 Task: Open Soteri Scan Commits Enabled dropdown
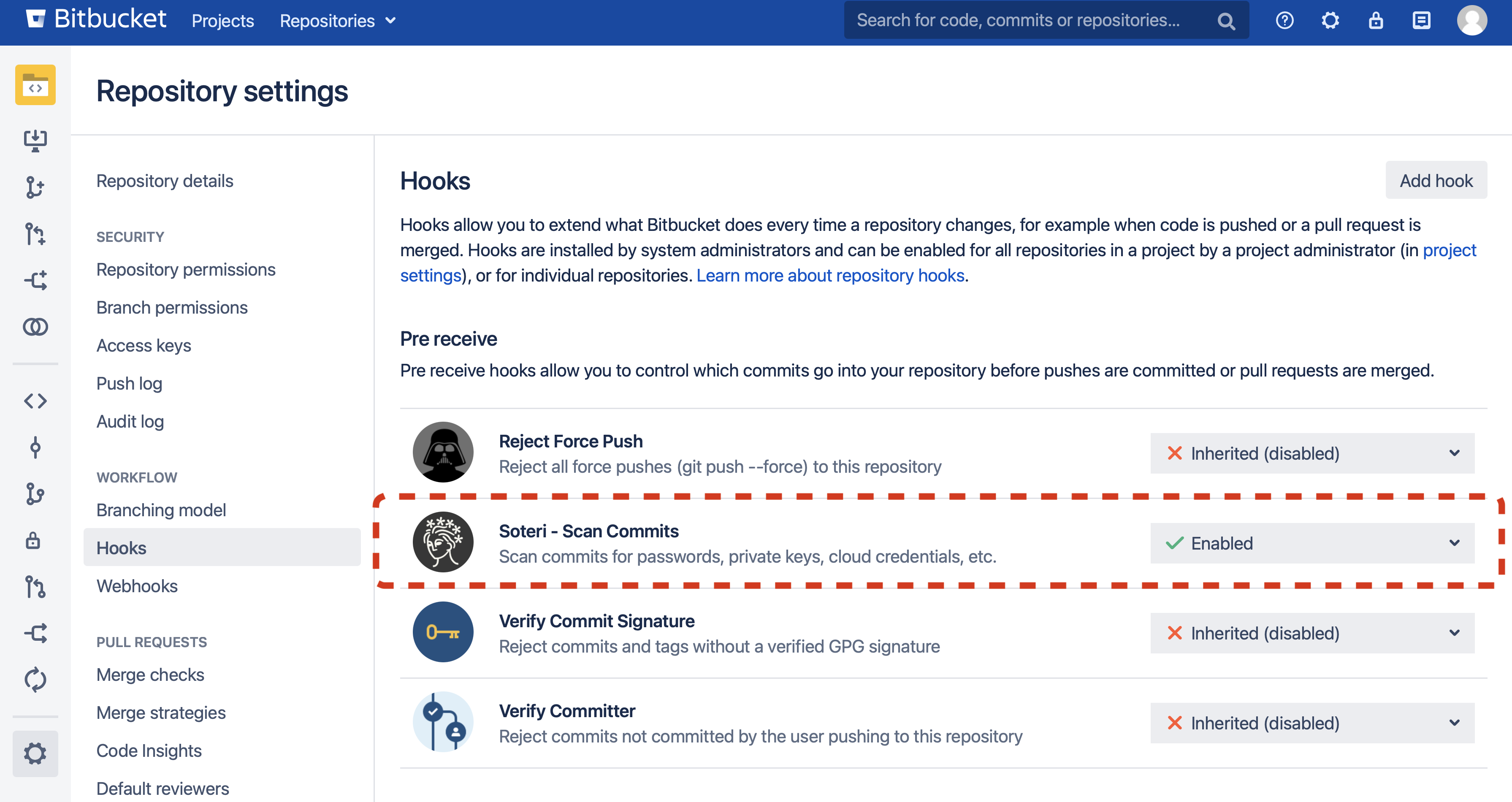tap(1312, 543)
